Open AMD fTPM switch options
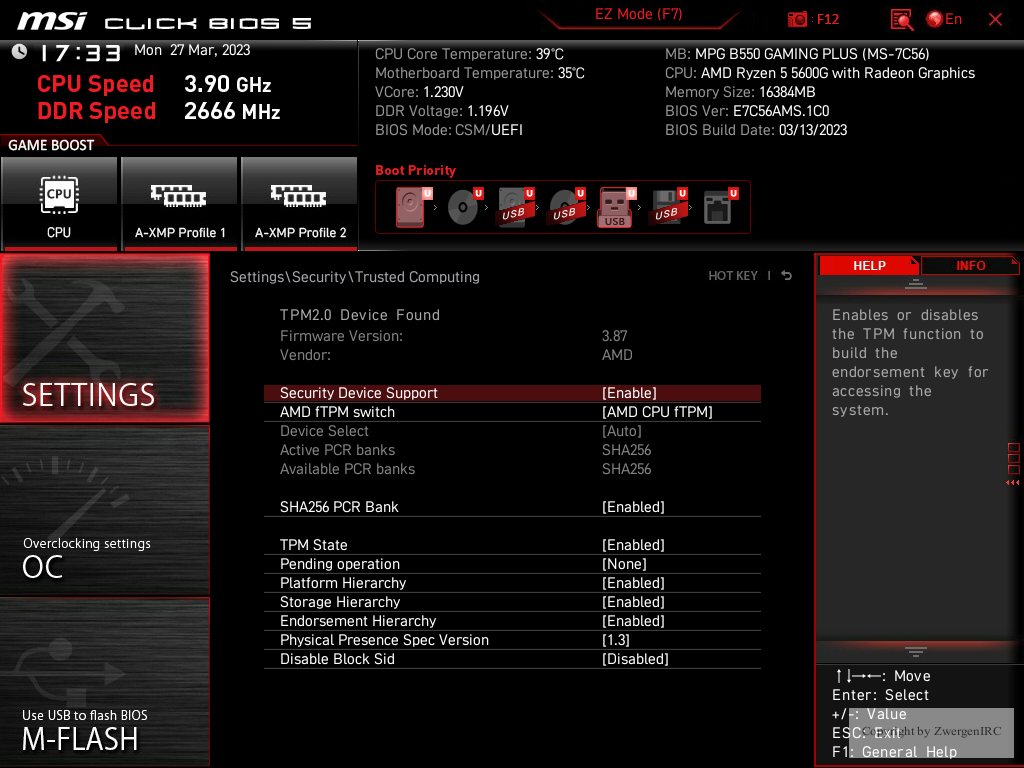Image resolution: width=1024 pixels, height=768 pixels. (x=657, y=412)
